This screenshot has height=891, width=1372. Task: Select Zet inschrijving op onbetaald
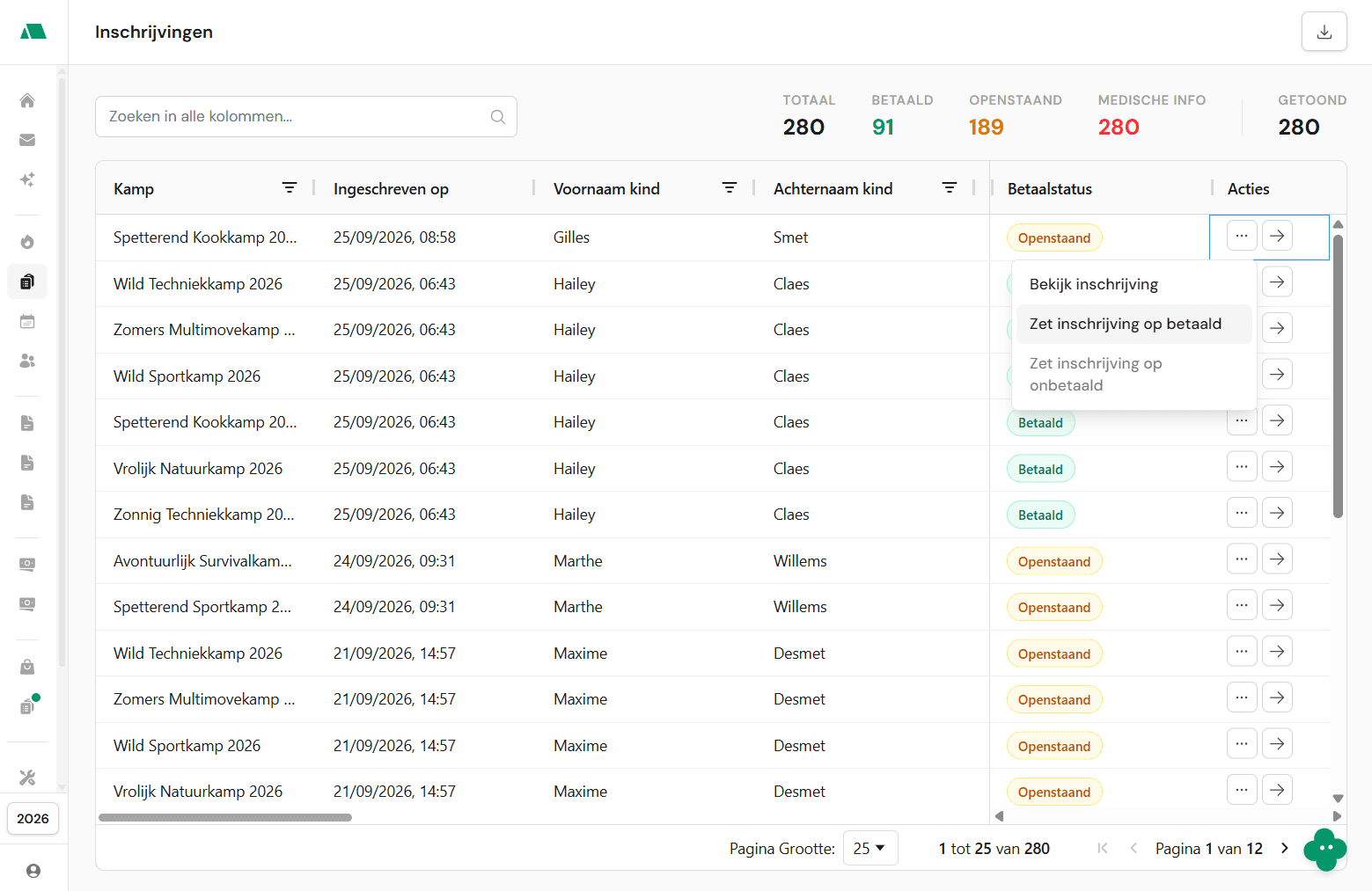click(x=1134, y=375)
